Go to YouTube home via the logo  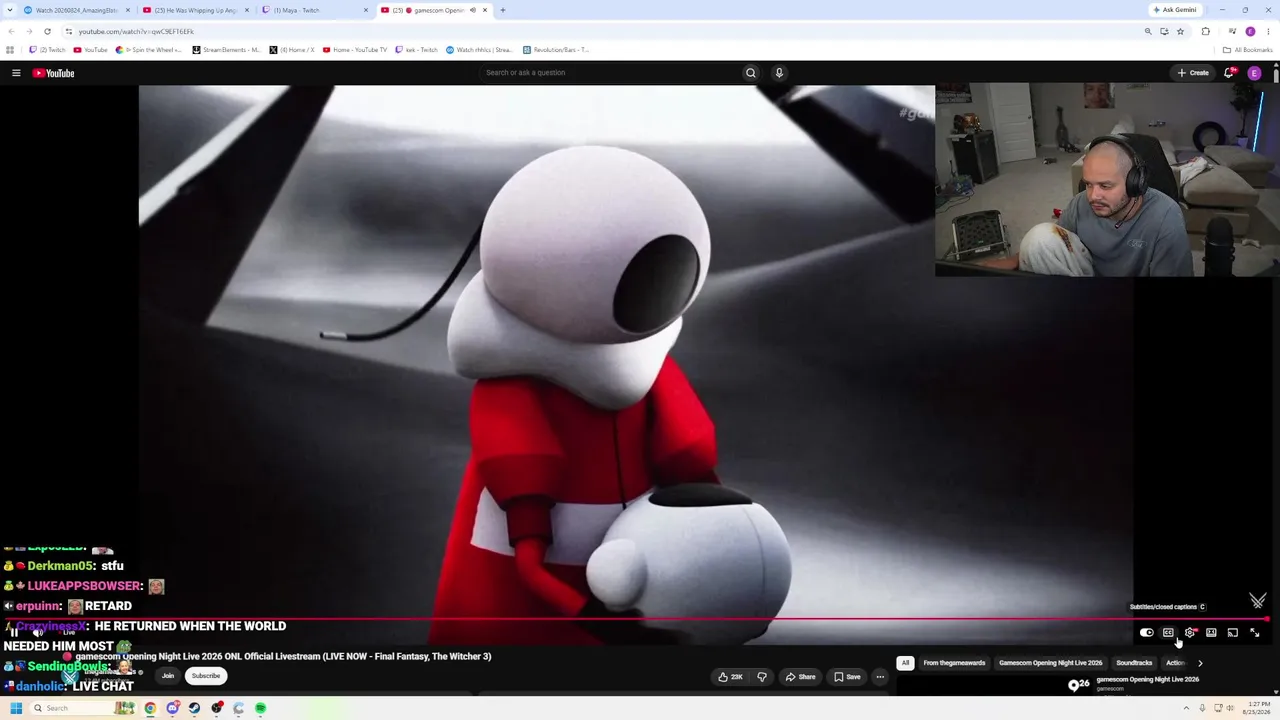tap(53, 73)
